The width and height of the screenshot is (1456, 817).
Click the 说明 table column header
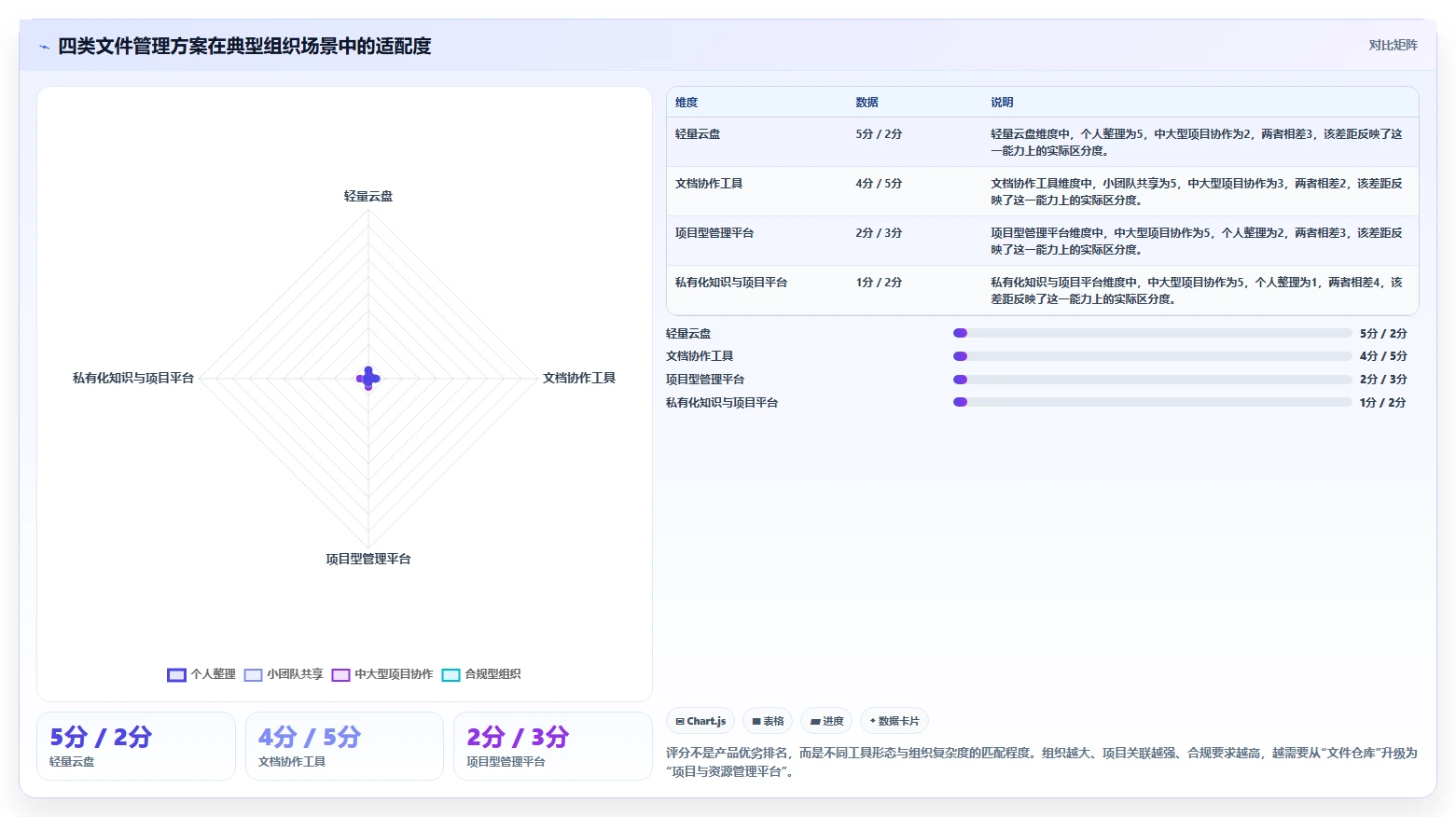click(x=1002, y=103)
